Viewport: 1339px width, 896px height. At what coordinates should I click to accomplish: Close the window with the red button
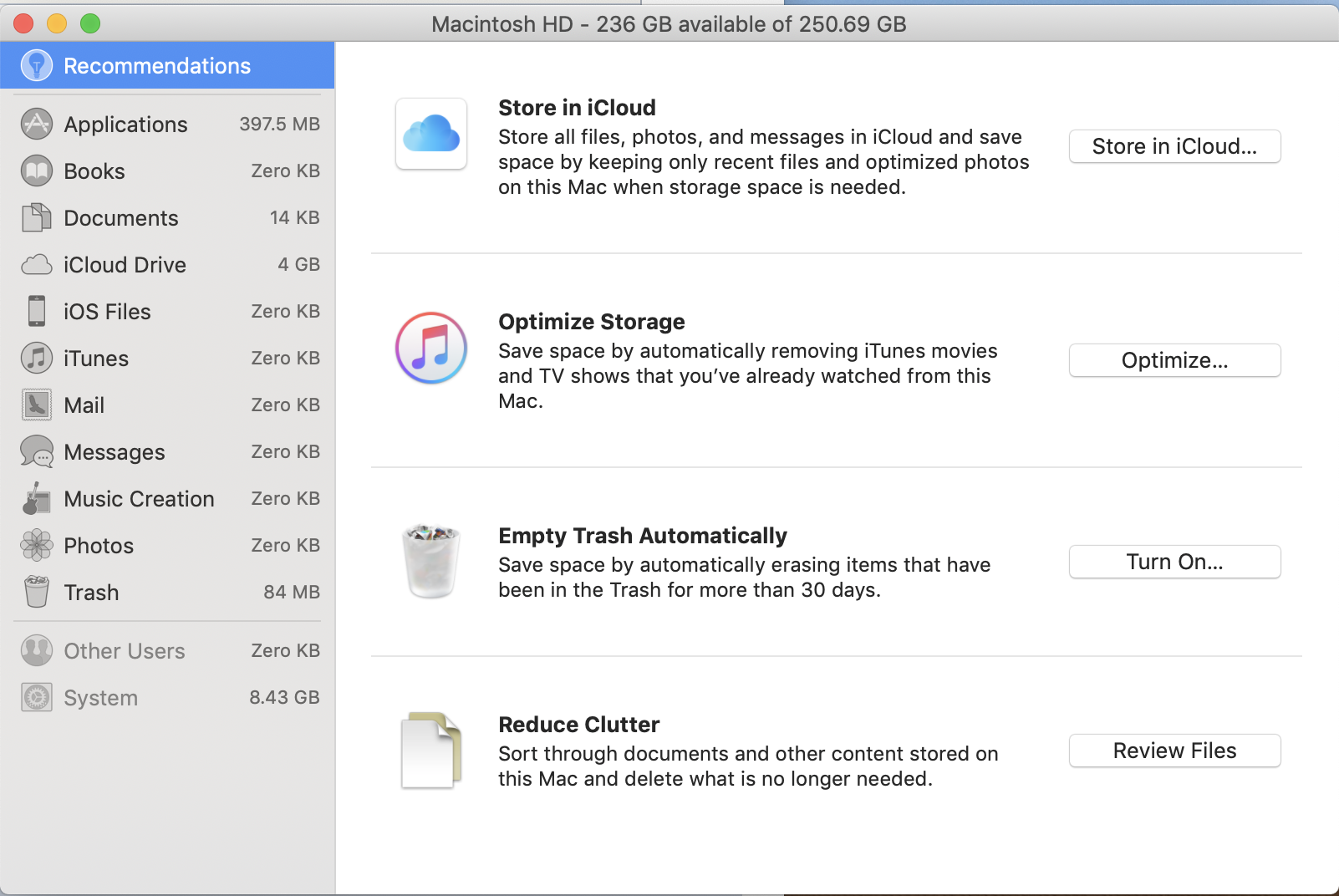(23, 23)
